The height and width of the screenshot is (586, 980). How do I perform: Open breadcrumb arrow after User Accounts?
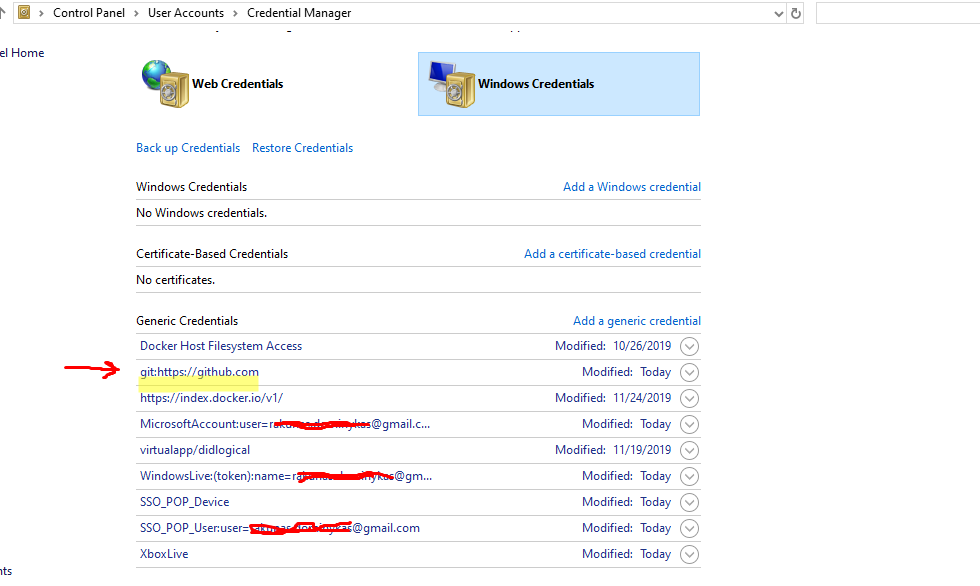[236, 13]
